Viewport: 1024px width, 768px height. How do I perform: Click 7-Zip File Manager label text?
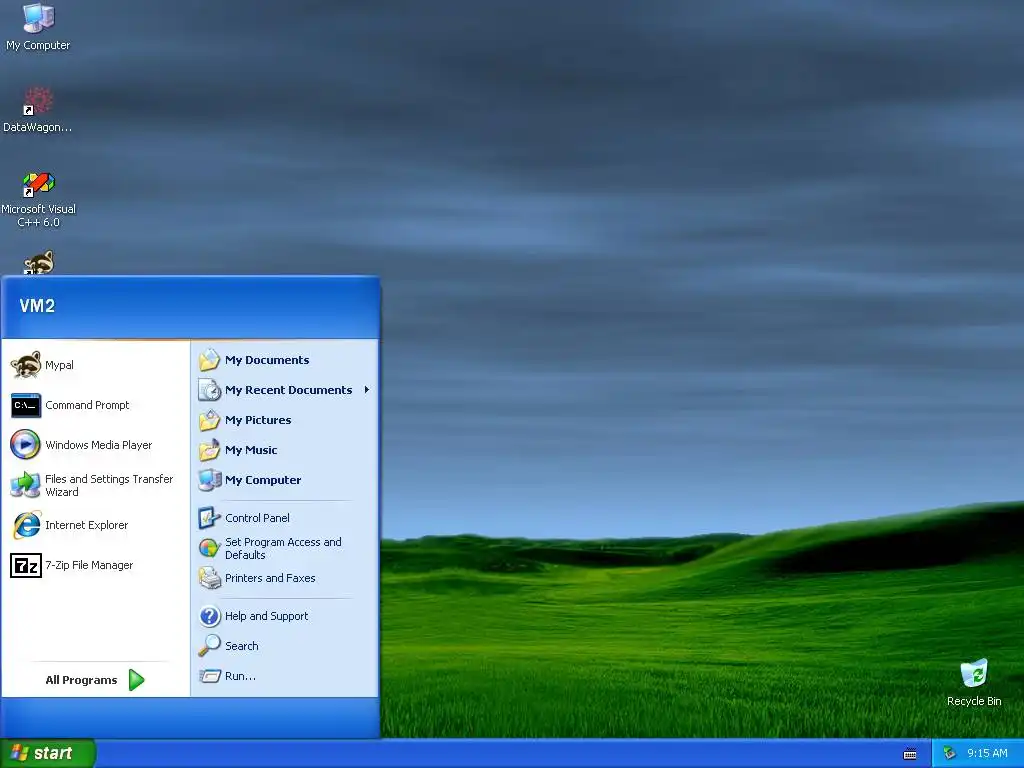point(89,565)
